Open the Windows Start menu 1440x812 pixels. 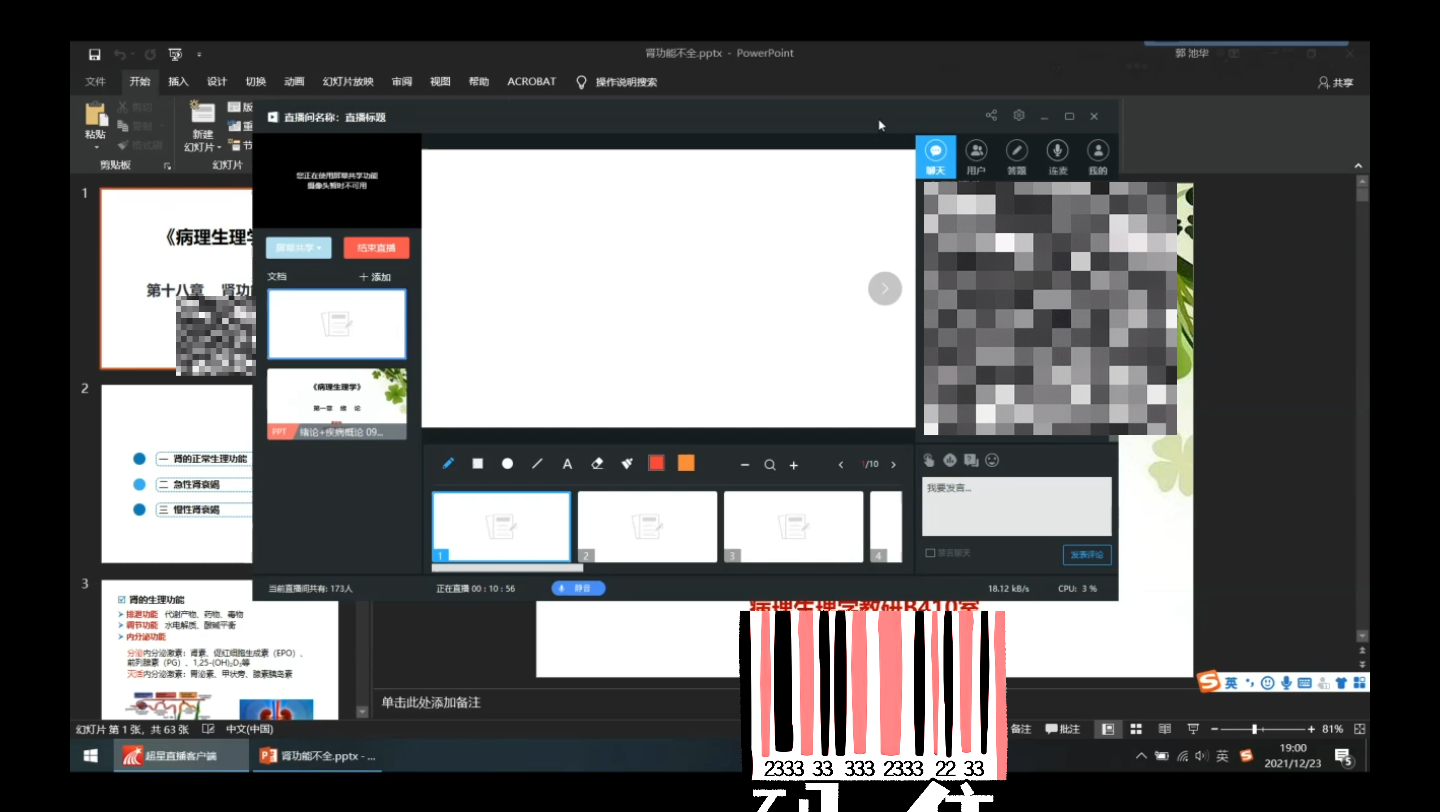tap(90, 756)
